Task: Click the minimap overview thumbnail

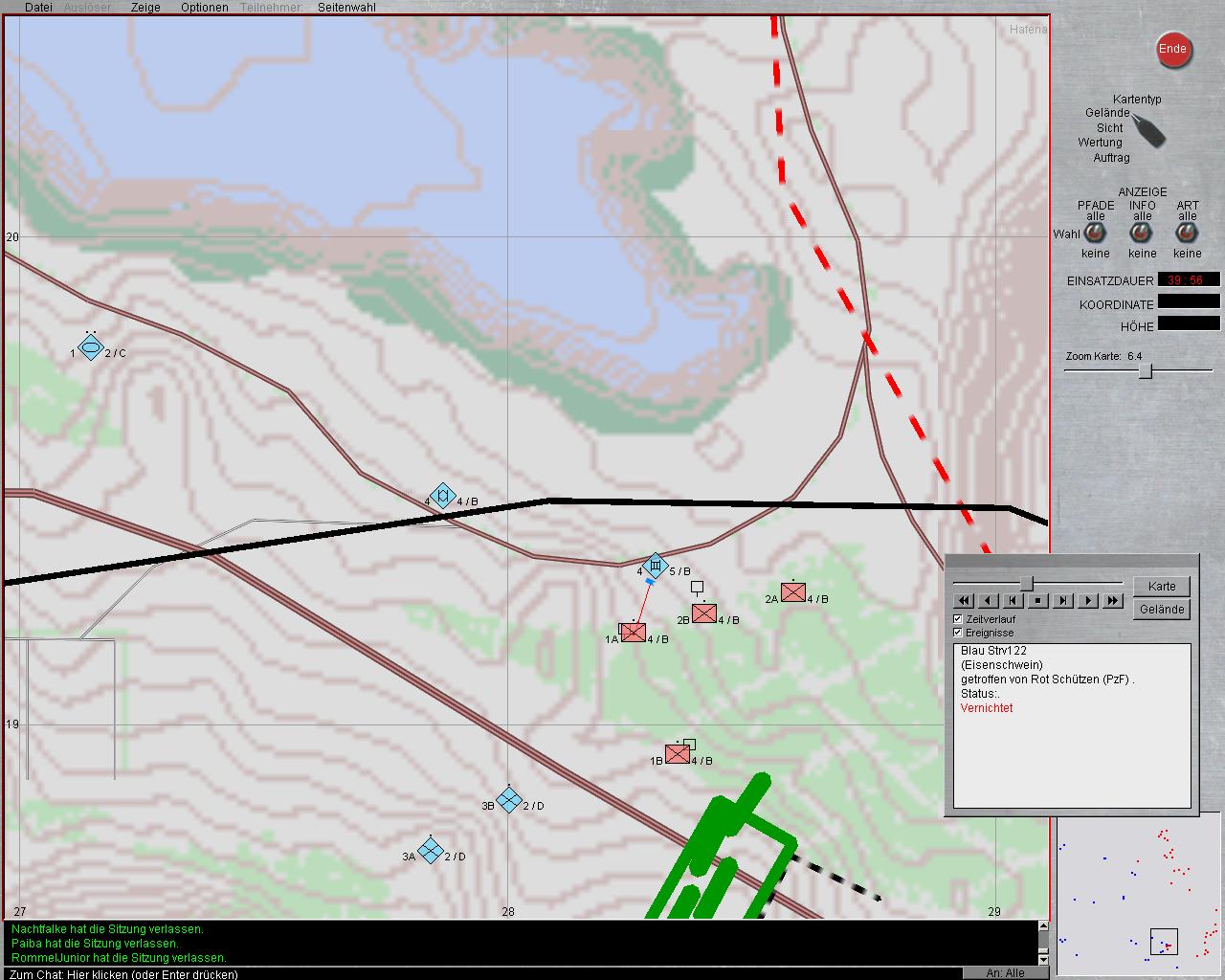Action: (x=1139, y=890)
